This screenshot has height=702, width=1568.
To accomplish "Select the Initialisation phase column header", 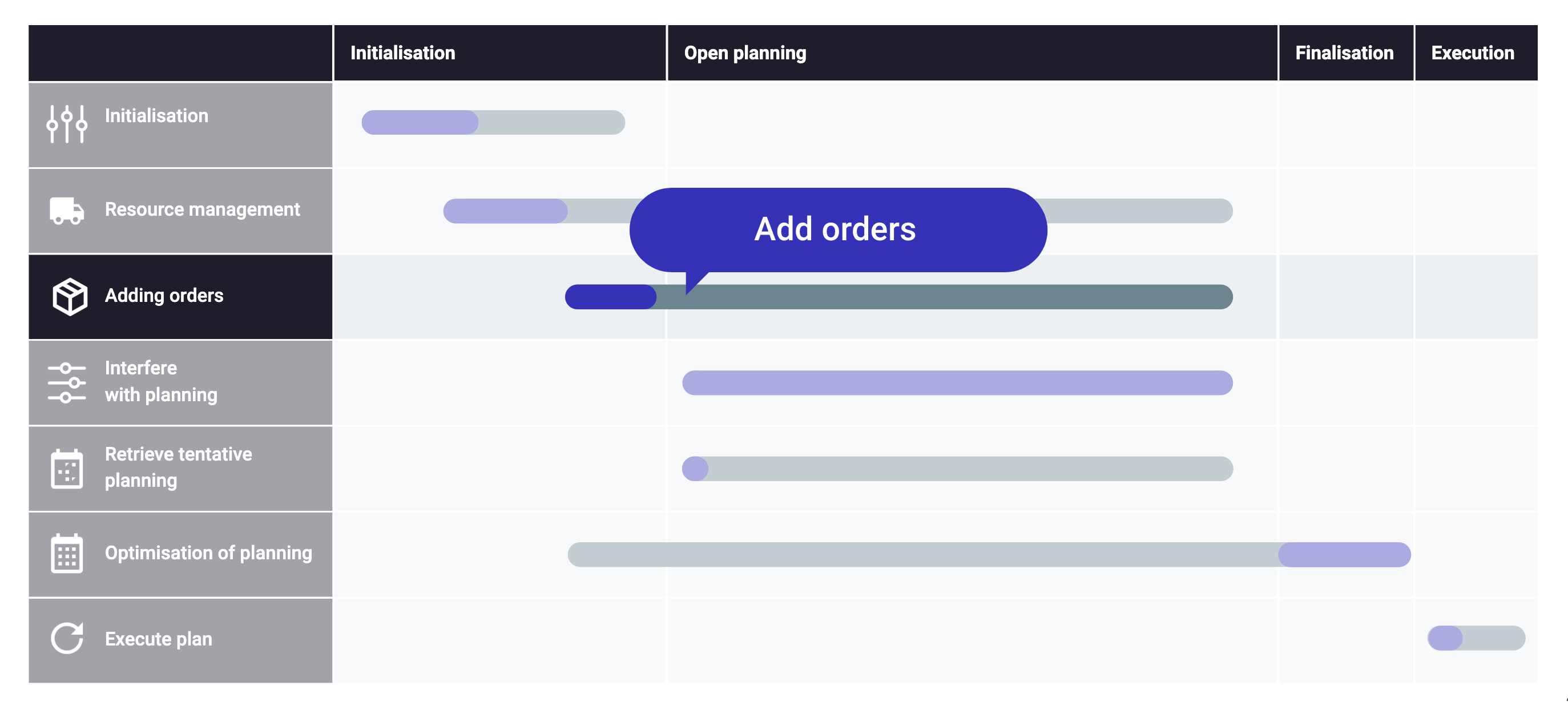I will click(x=499, y=53).
